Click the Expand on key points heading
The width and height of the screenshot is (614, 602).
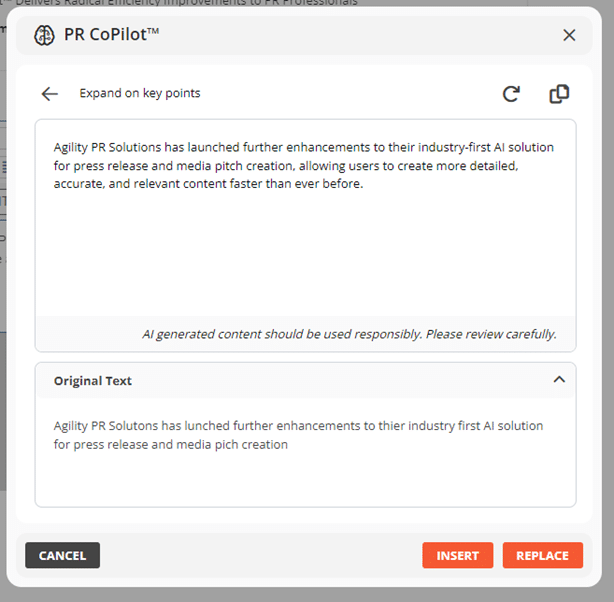tap(140, 94)
